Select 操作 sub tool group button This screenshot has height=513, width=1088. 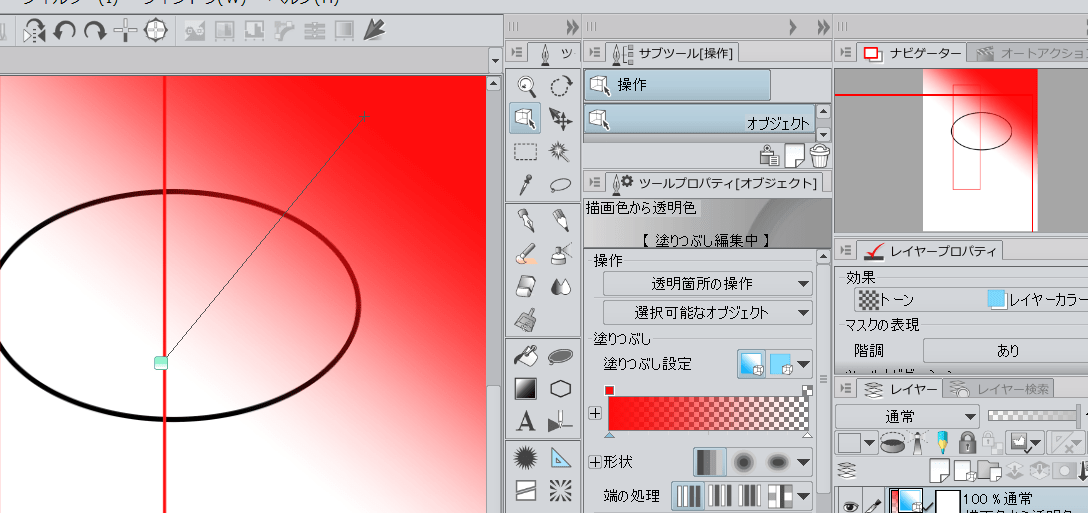(x=677, y=85)
